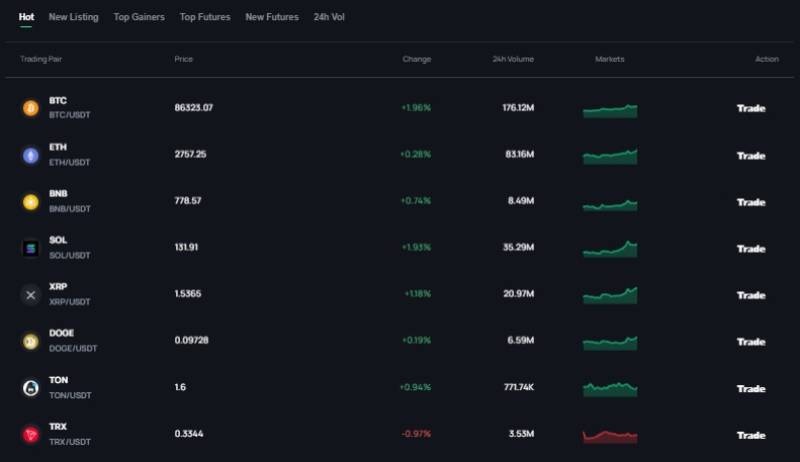
Task: Click the ETH coin icon
Action: pos(31,155)
